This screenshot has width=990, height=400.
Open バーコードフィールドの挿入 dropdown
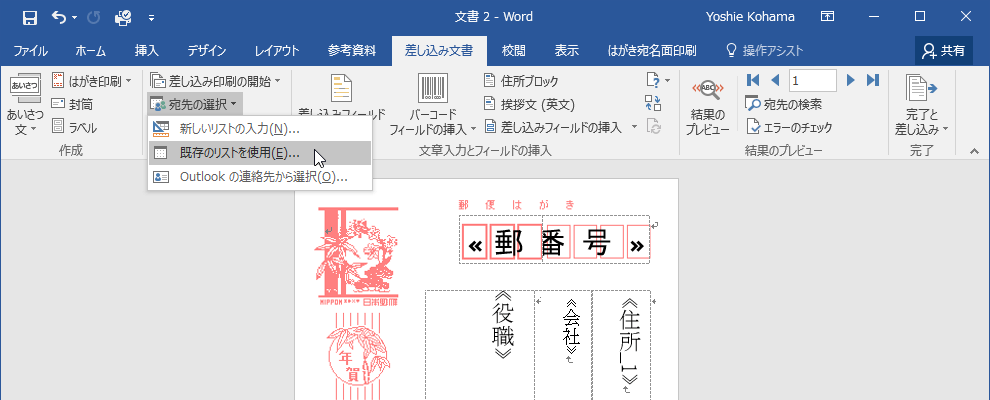click(432, 106)
